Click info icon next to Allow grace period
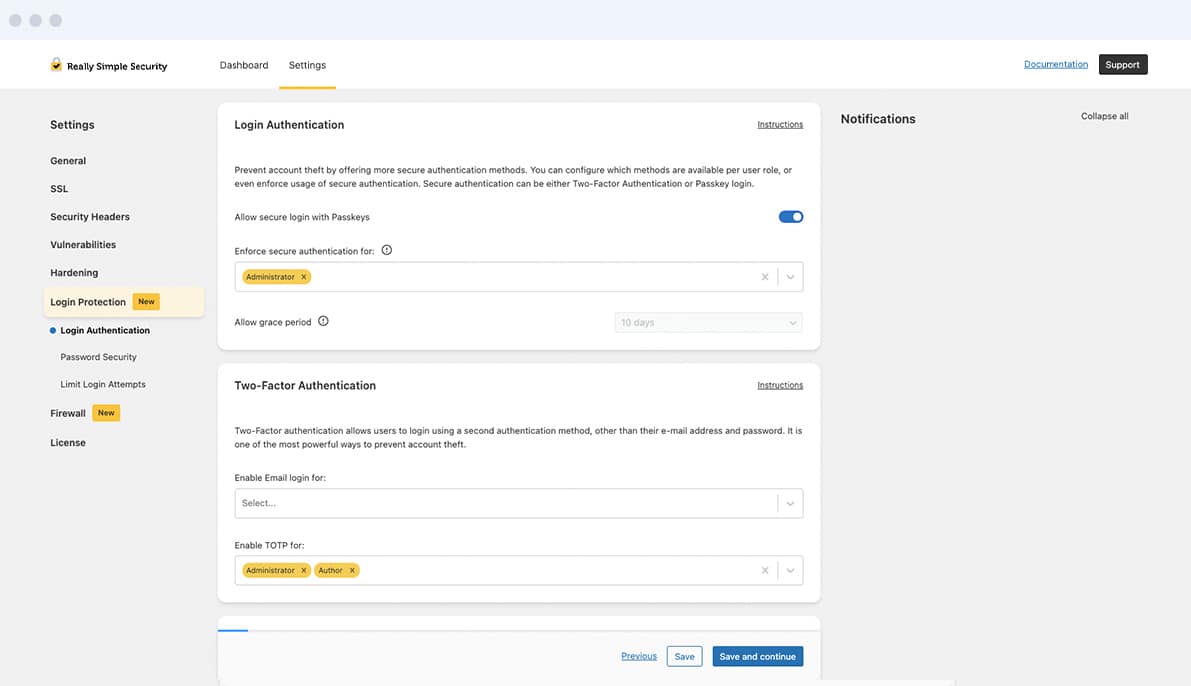The image size is (1191, 686). [x=323, y=322]
